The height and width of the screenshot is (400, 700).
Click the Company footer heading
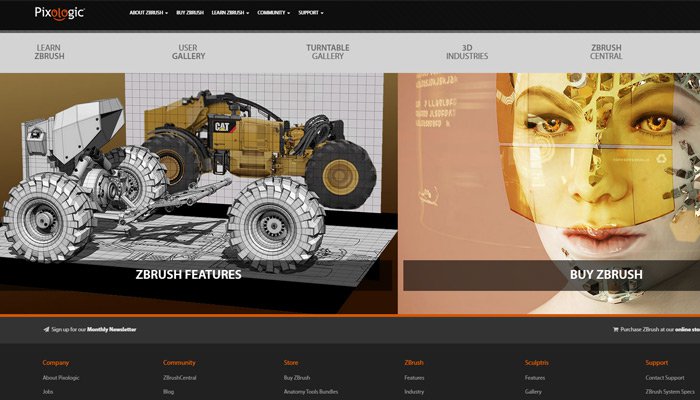[56, 362]
